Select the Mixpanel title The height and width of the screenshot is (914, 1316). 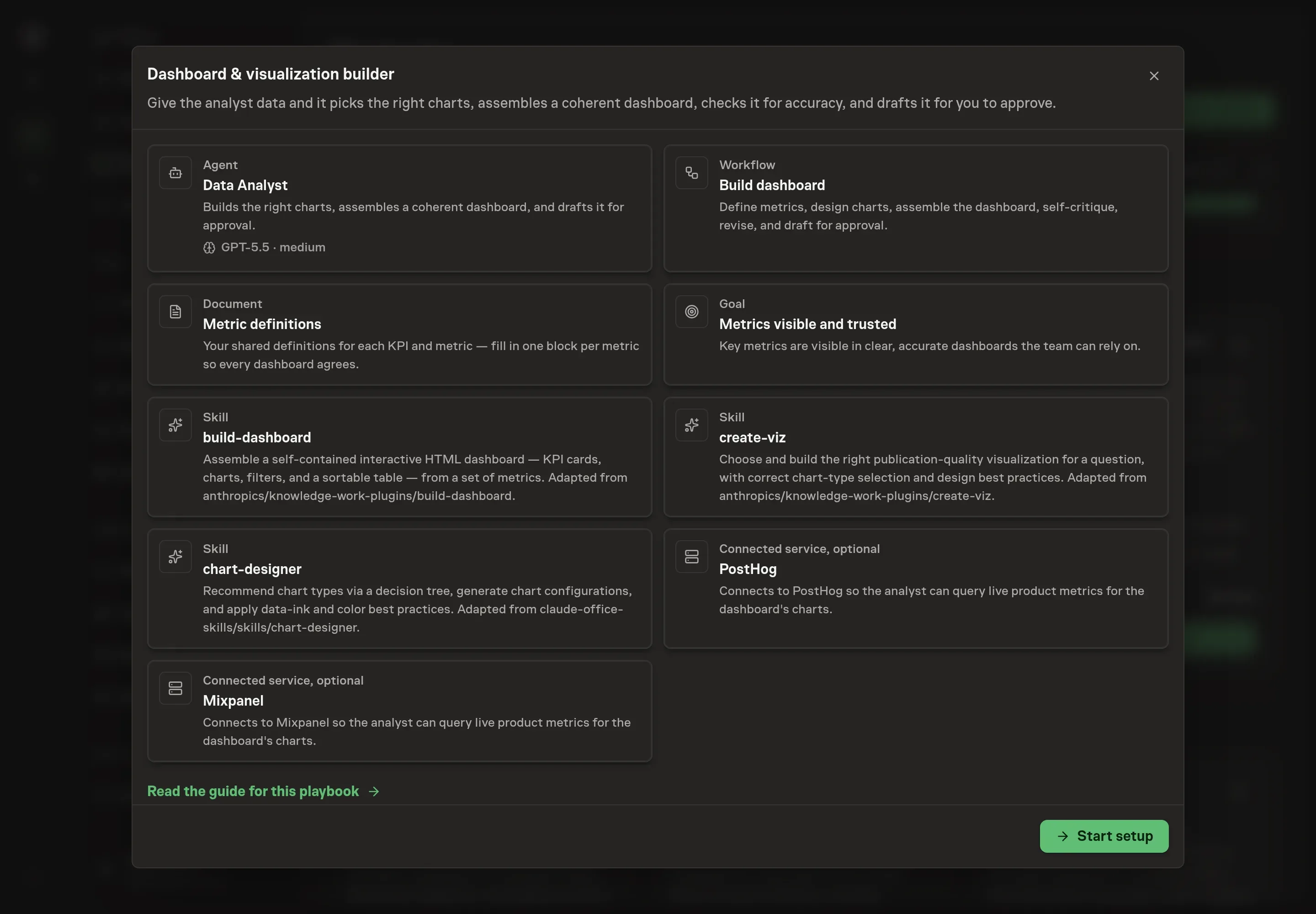pos(233,701)
